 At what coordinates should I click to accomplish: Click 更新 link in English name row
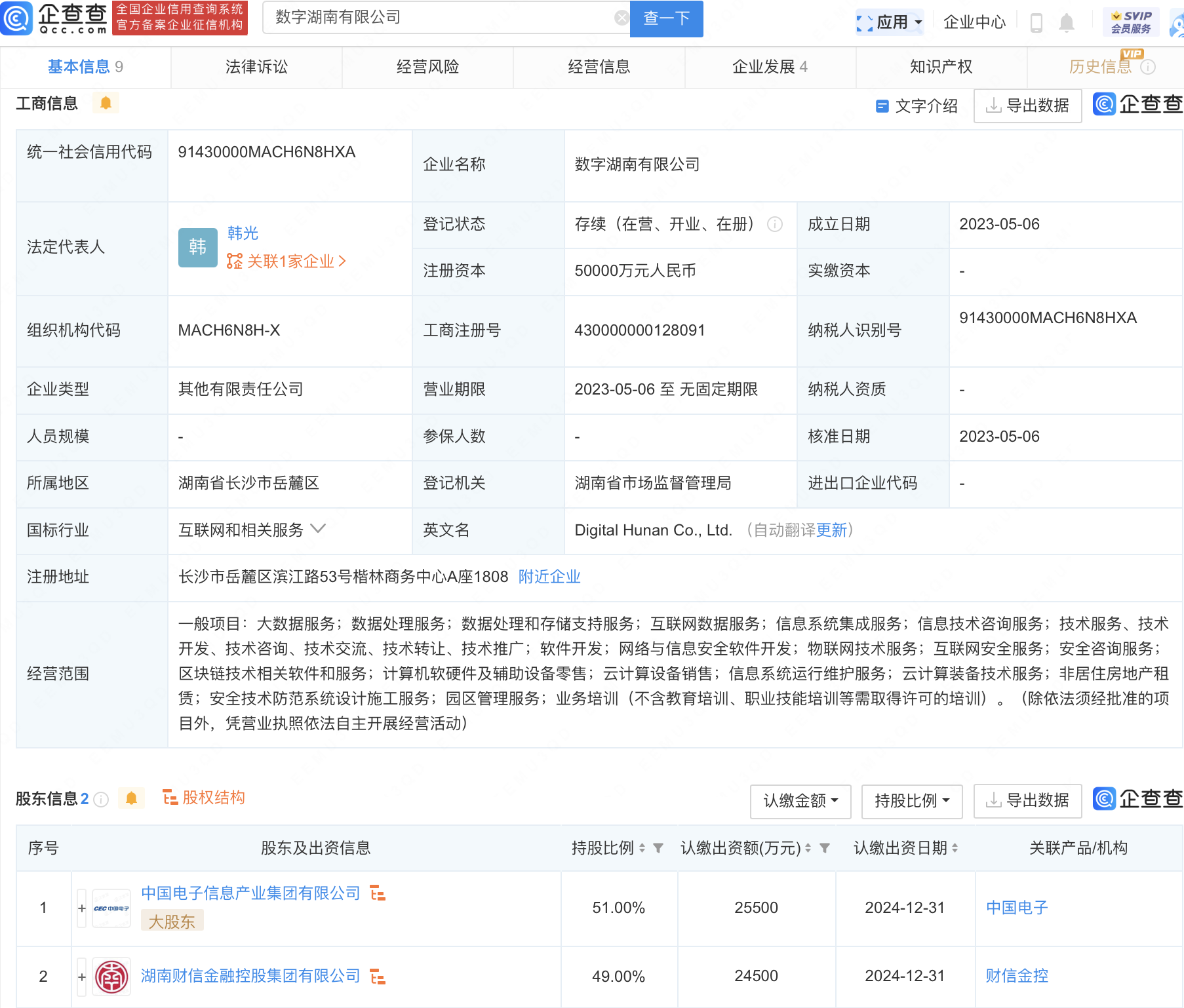(x=832, y=530)
